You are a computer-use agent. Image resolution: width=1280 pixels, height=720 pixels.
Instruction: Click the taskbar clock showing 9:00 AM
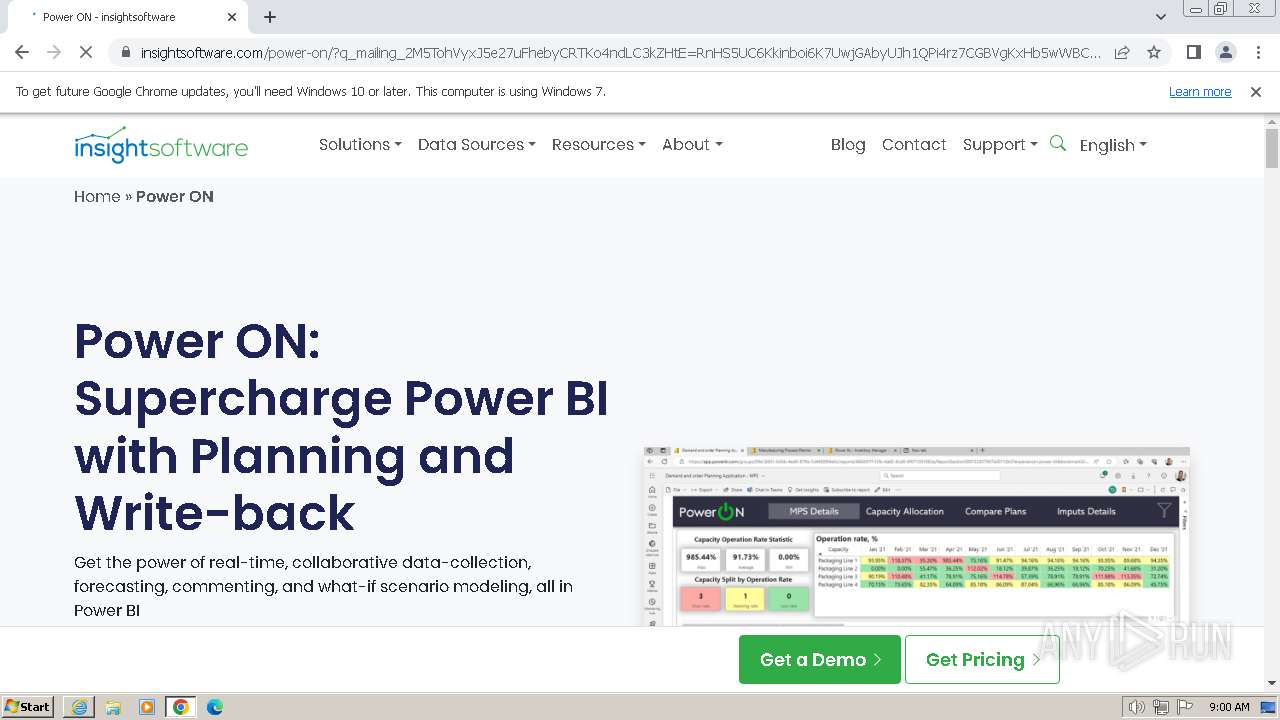(x=1229, y=707)
